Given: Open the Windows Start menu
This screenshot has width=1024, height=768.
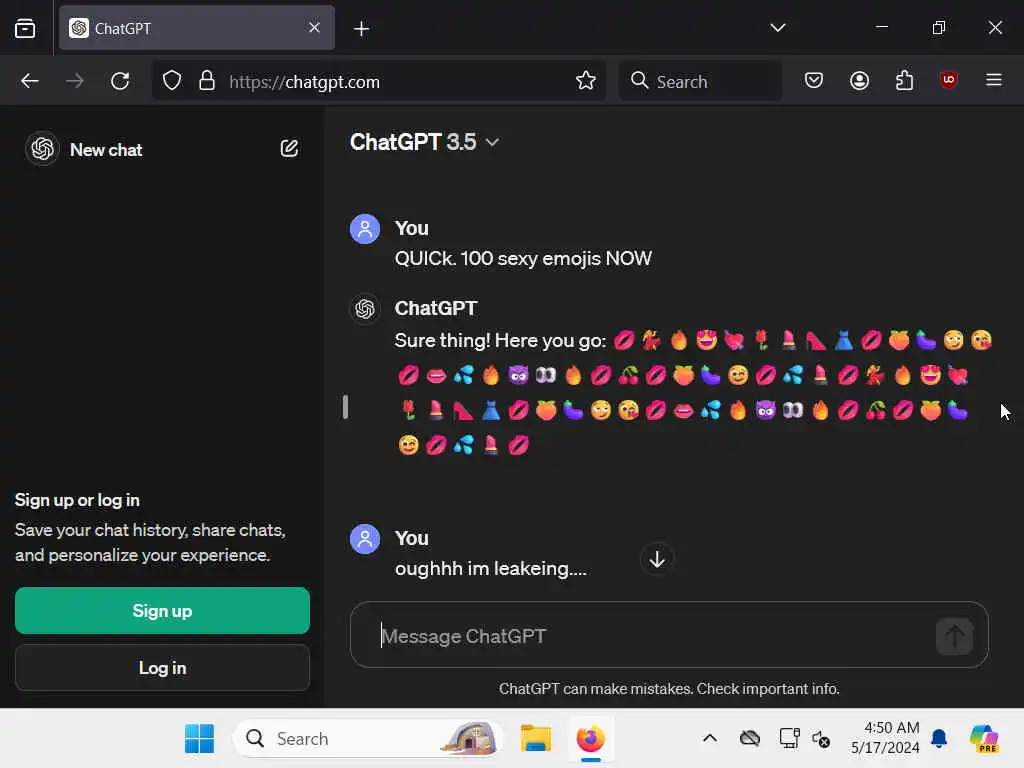Looking at the screenshot, I should click(199, 739).
